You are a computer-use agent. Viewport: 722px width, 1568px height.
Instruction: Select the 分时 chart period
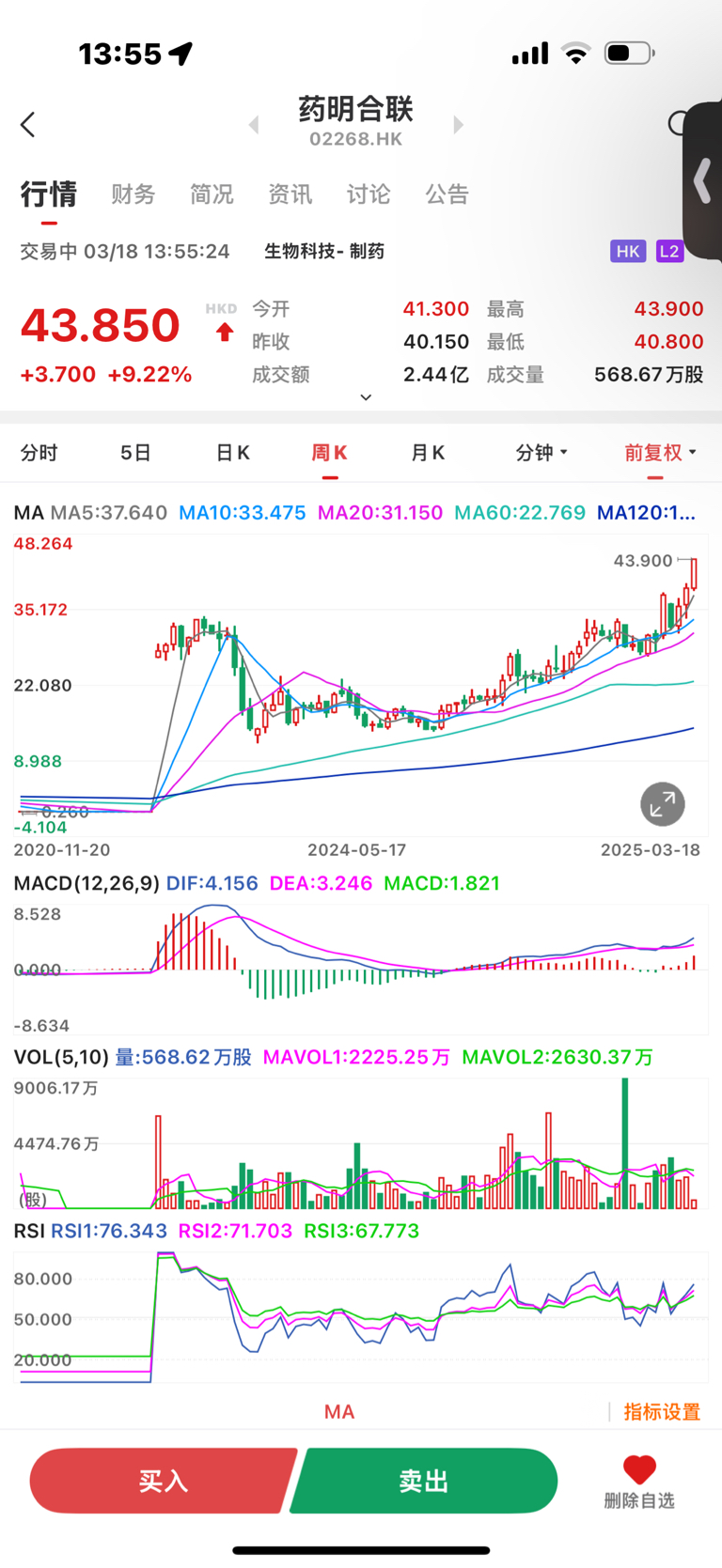pos(39,453)
